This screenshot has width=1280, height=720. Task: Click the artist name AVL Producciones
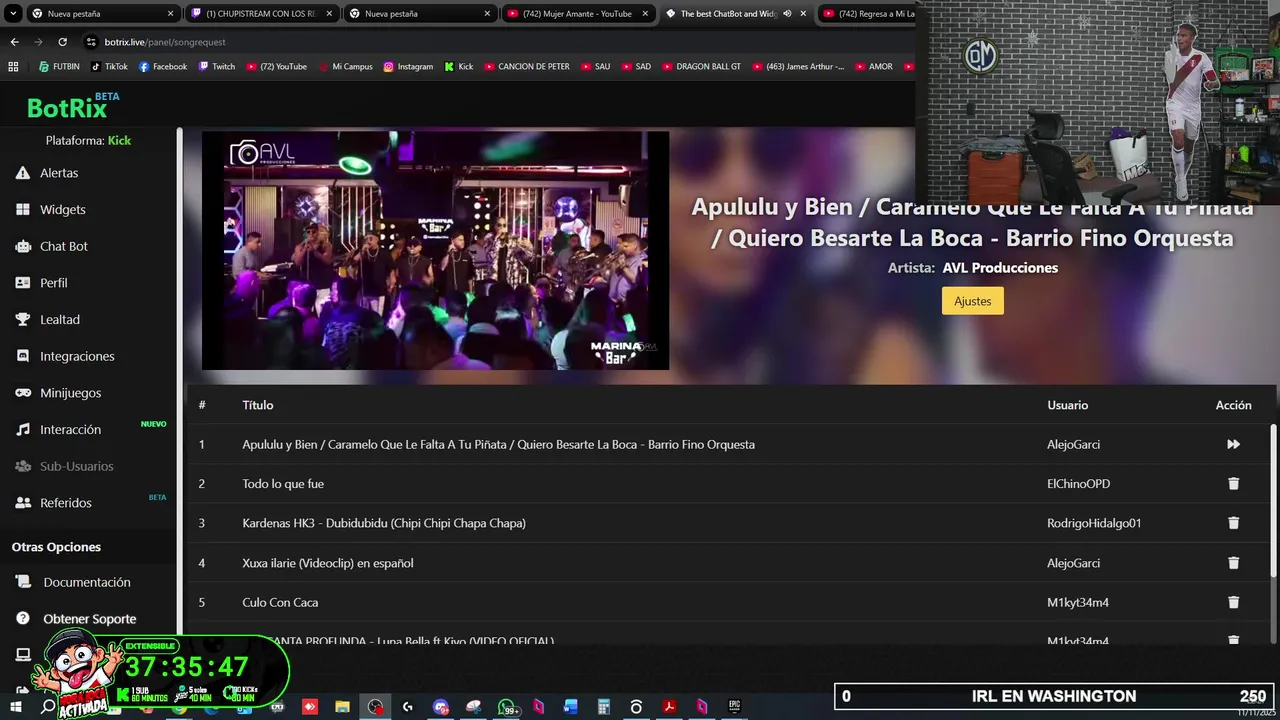(1000, 268)
